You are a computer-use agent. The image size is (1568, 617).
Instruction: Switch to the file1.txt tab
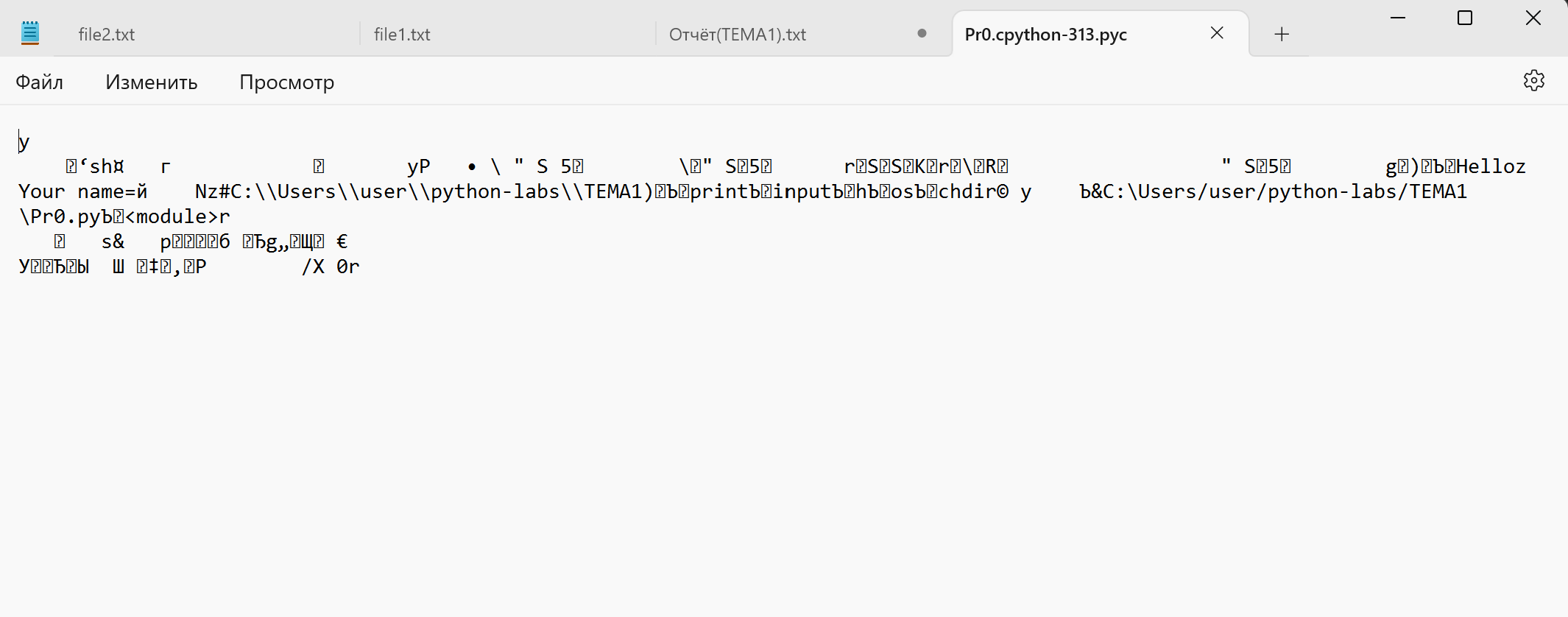pos(402,35)
